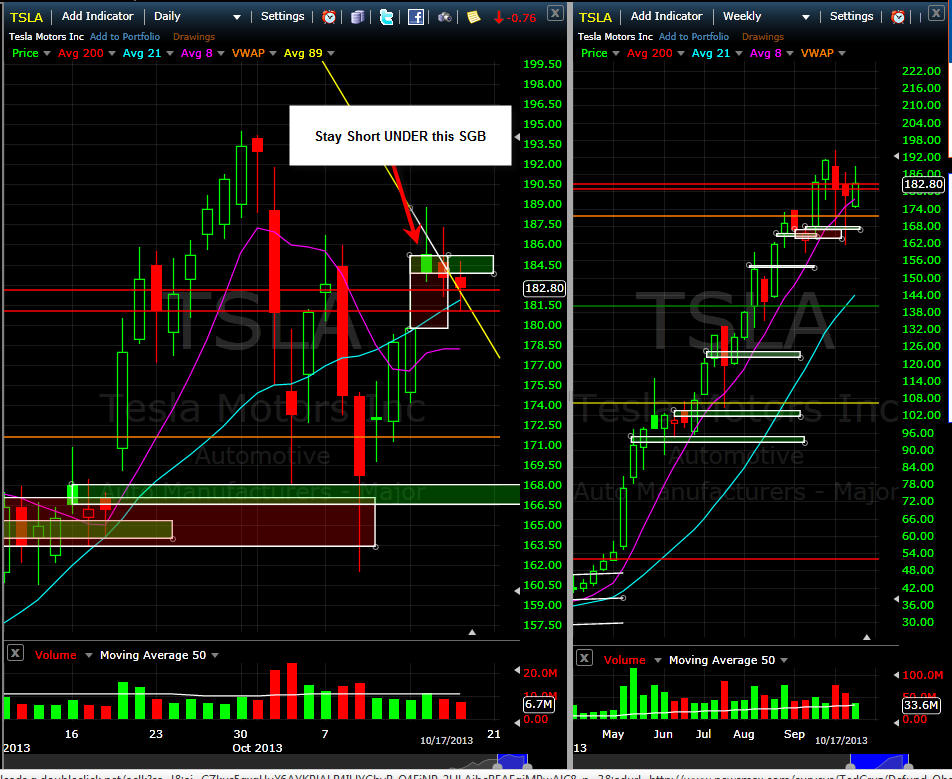
Task: Click the up triangle at Weekly price axis bottom
Action: point(867,637)
